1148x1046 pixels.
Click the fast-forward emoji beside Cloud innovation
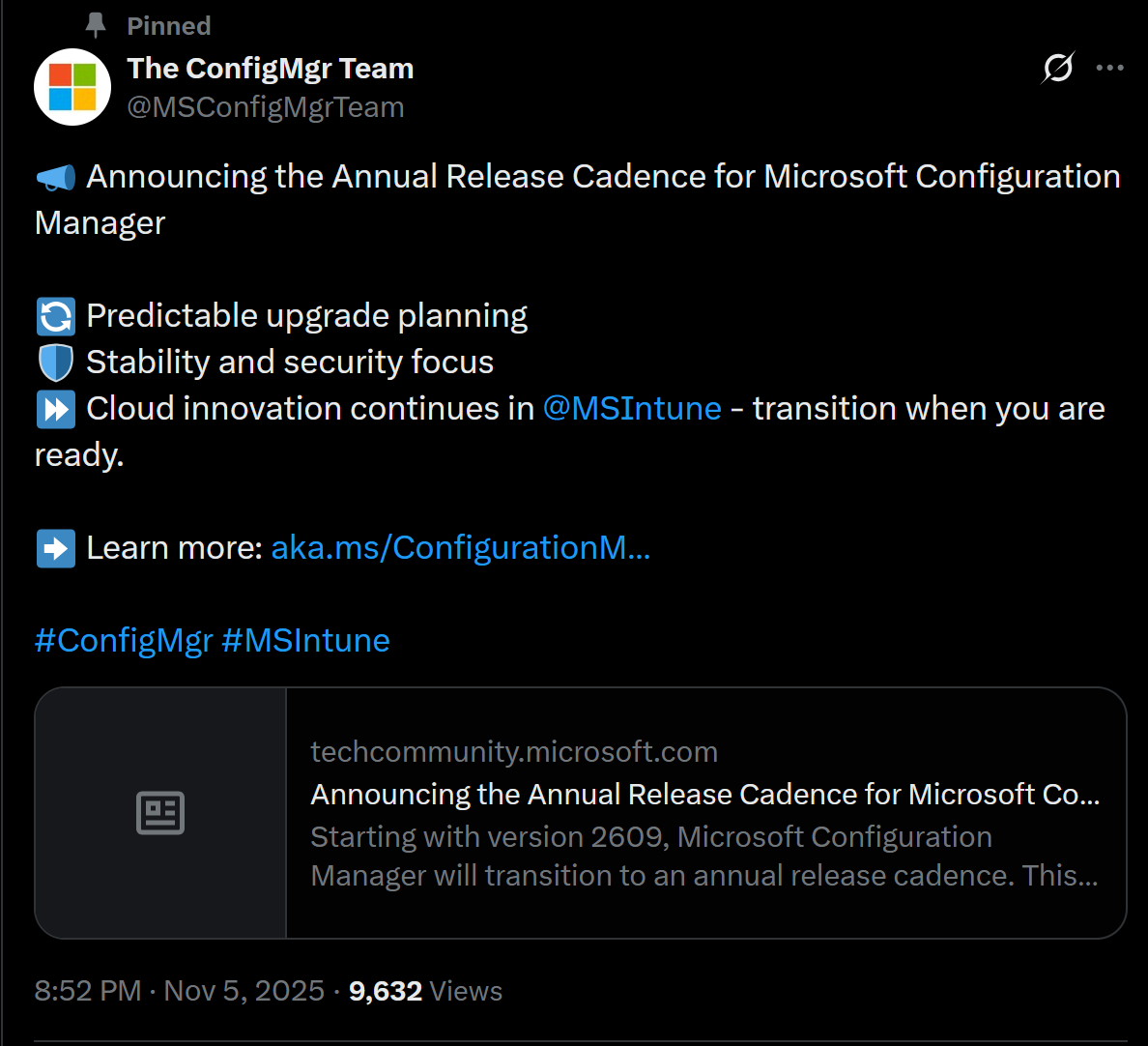tap(55, 409)
